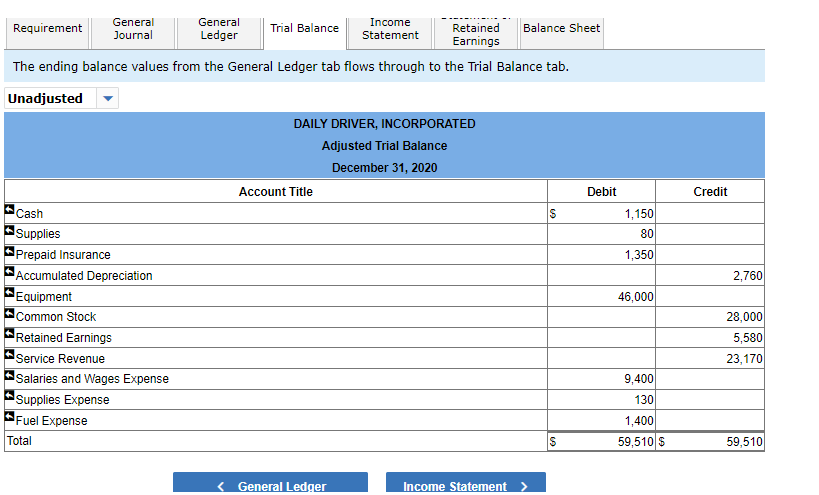Click the link icon beside Cash
819x495 pixels.
(9, 209)
